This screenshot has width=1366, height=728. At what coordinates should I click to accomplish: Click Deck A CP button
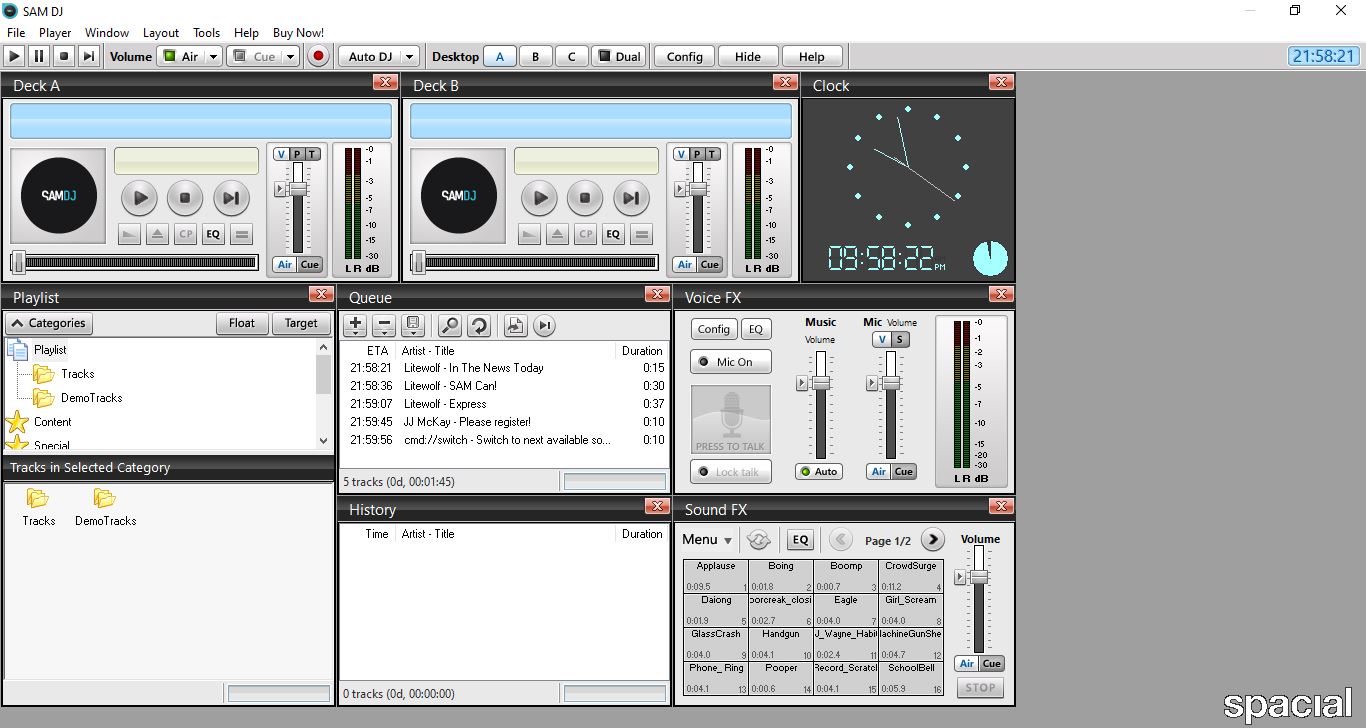(185, 235)
